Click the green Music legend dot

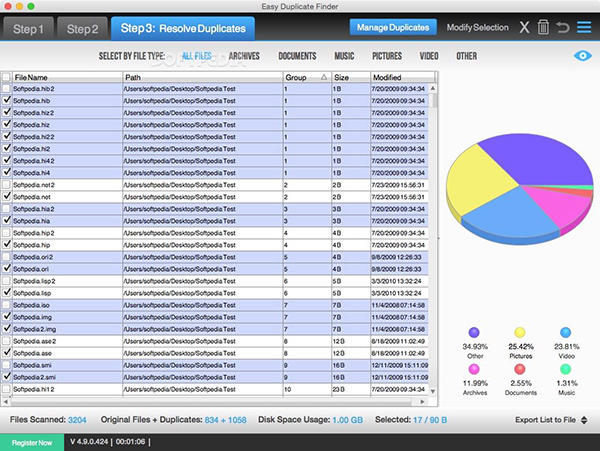click(566, 369)
